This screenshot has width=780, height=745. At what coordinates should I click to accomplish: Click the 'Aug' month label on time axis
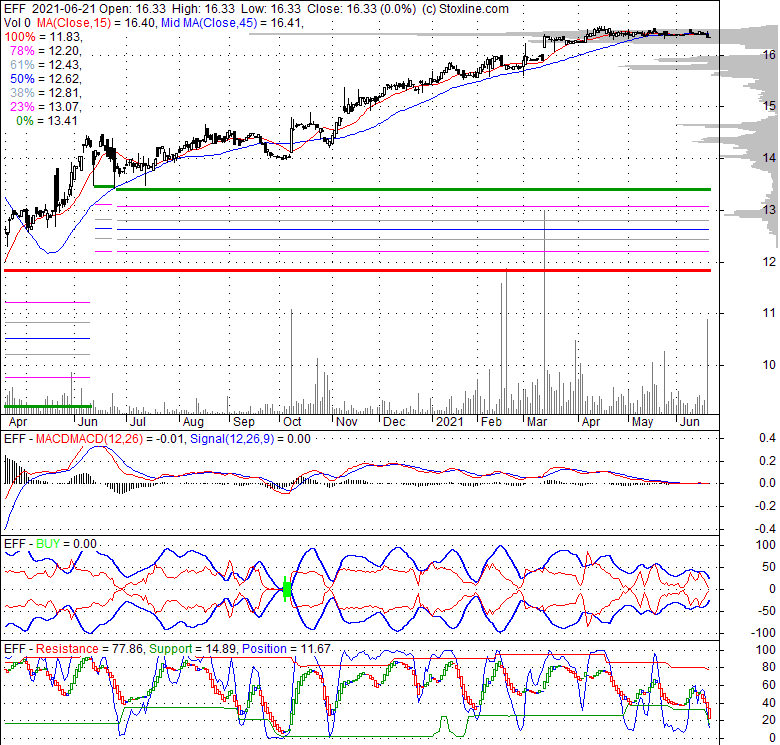[x=193, y=422]
